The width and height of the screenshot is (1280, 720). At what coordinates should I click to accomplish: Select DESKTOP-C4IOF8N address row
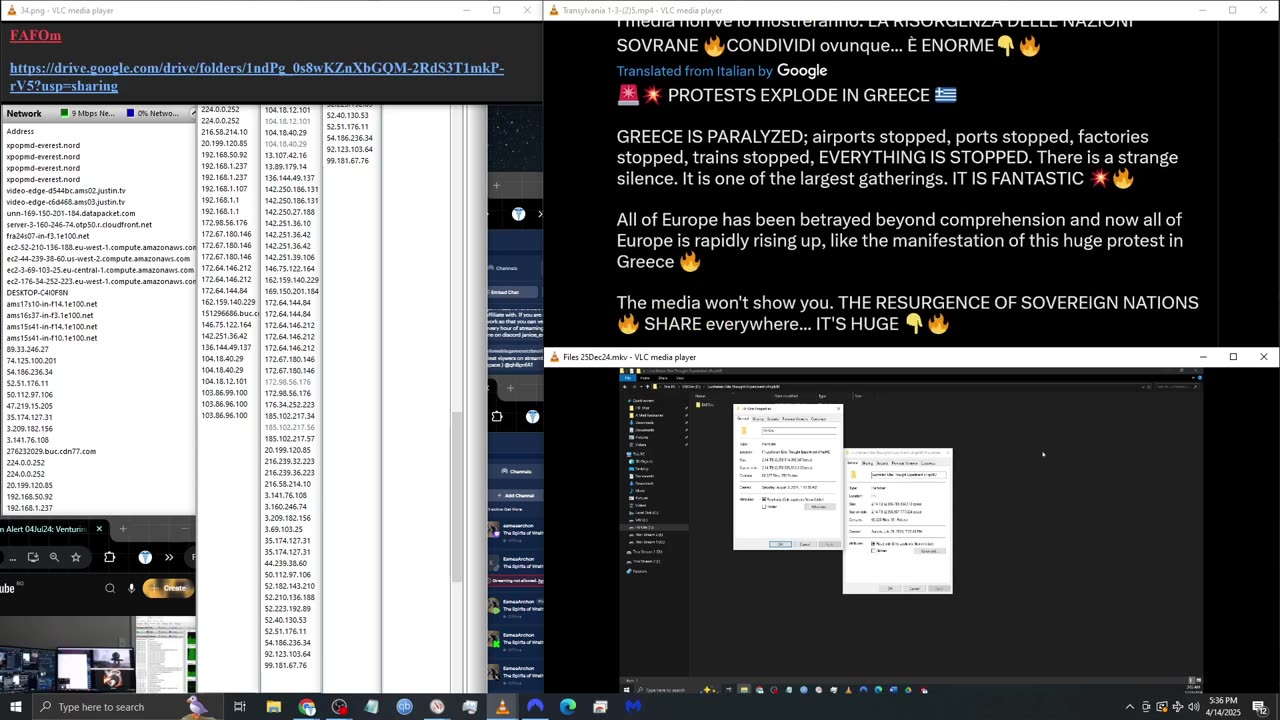point(37,292)
